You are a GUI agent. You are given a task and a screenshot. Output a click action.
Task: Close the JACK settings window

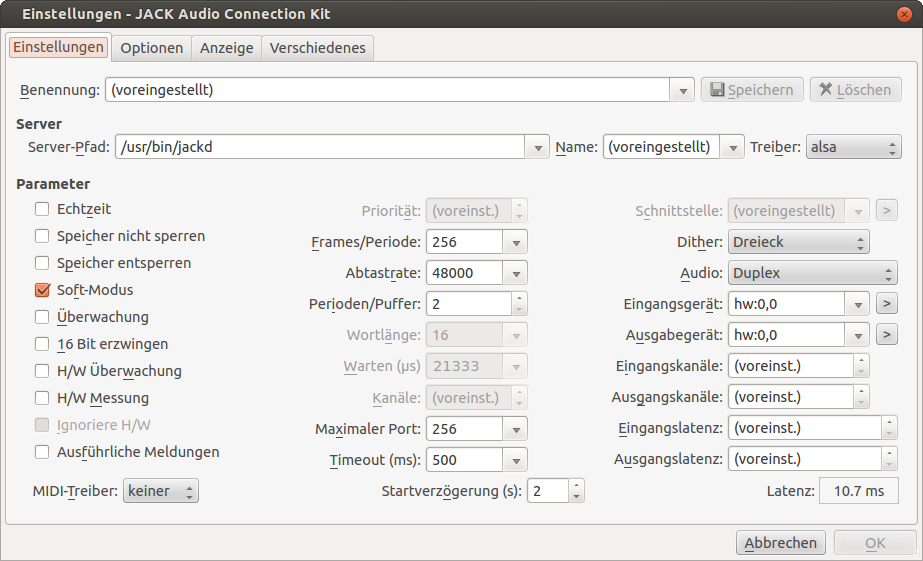click(x=905, y=14)
